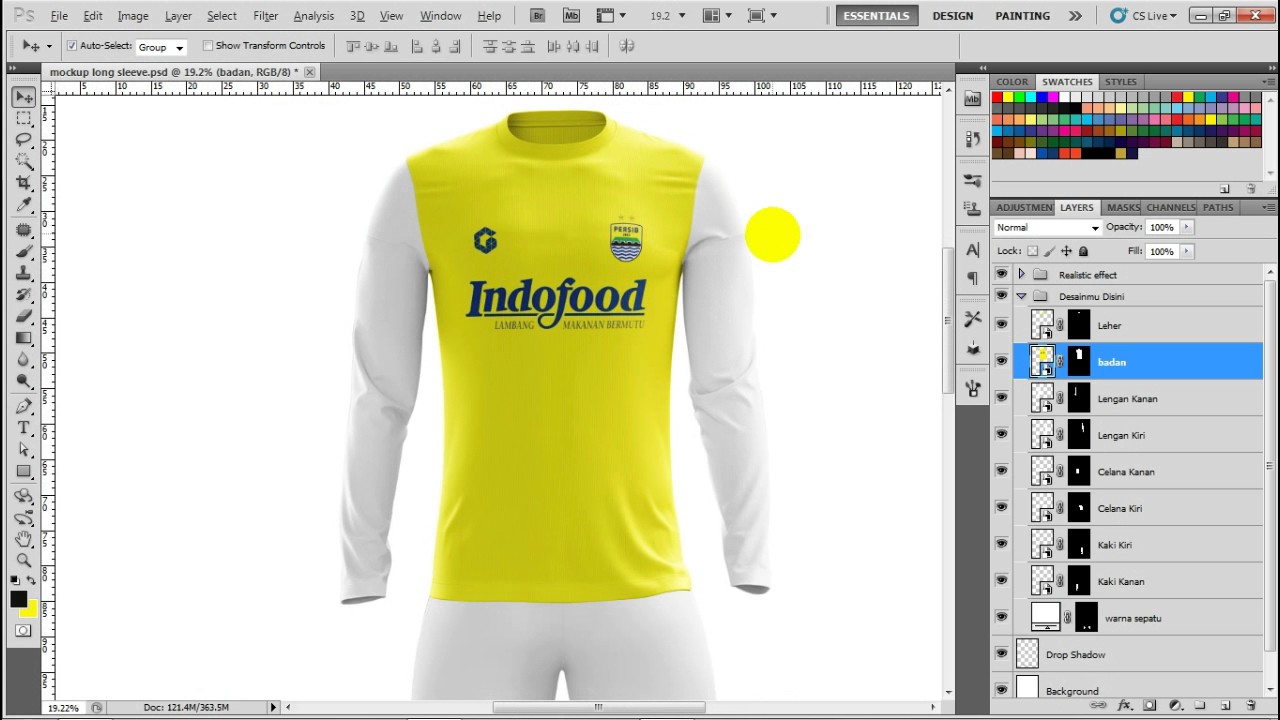Screen dimensions: 1280x720
Task: Select the Lengan Kiri layer
Action: click(x=1139, y=435)
